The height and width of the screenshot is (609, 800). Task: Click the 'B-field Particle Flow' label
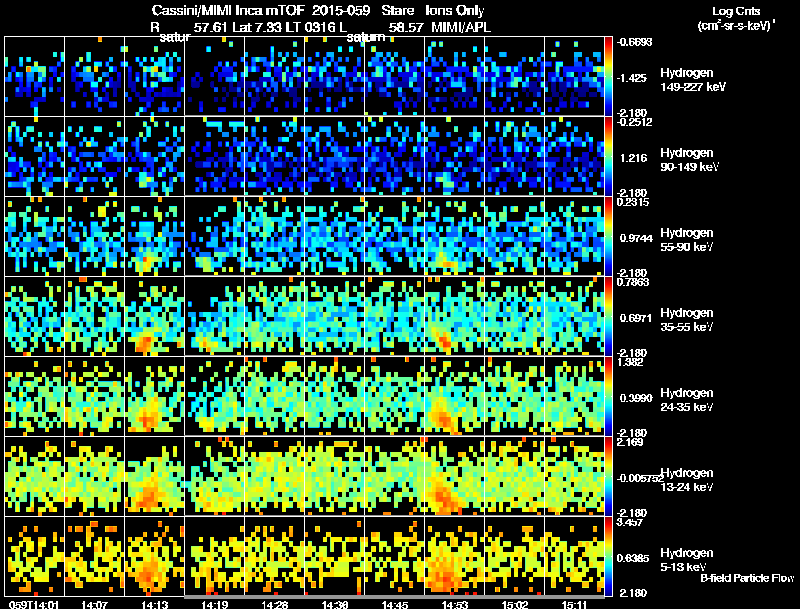(x=747, y=578)
